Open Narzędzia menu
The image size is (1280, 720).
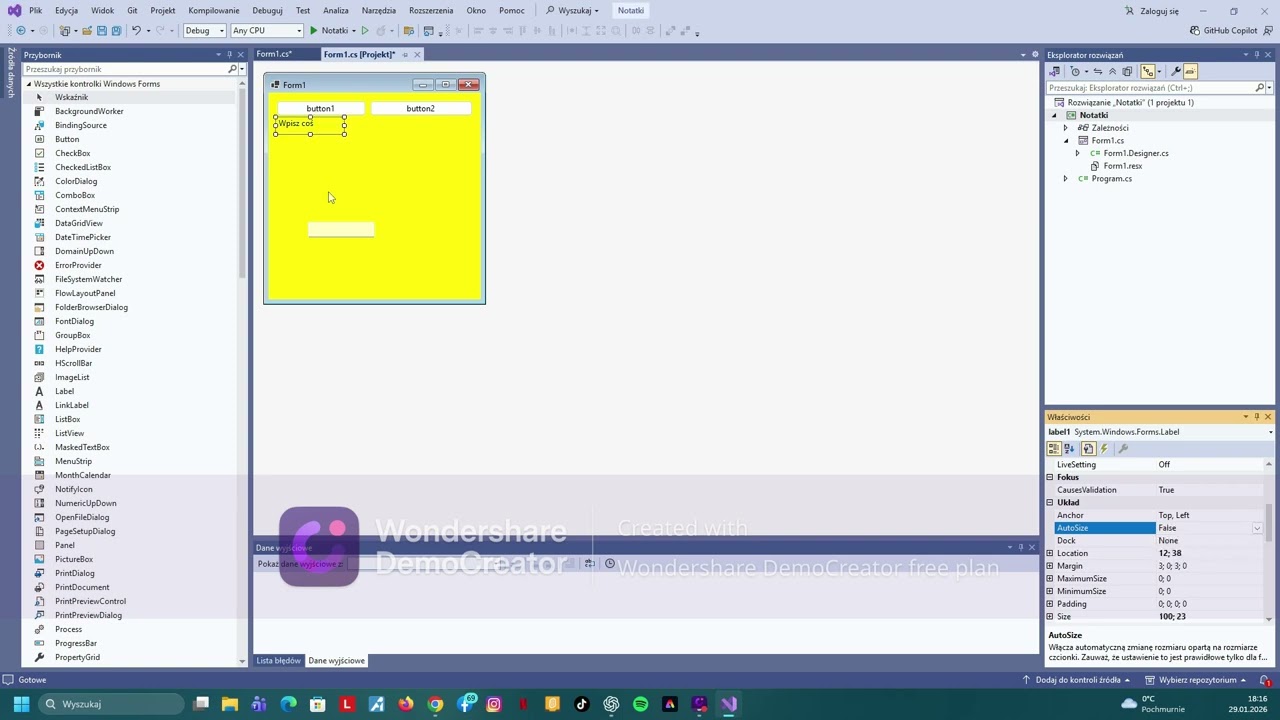click(379, 10)
